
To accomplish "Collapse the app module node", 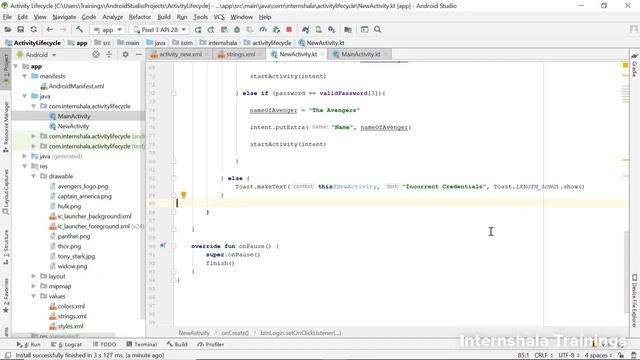I will click(16, 66).
